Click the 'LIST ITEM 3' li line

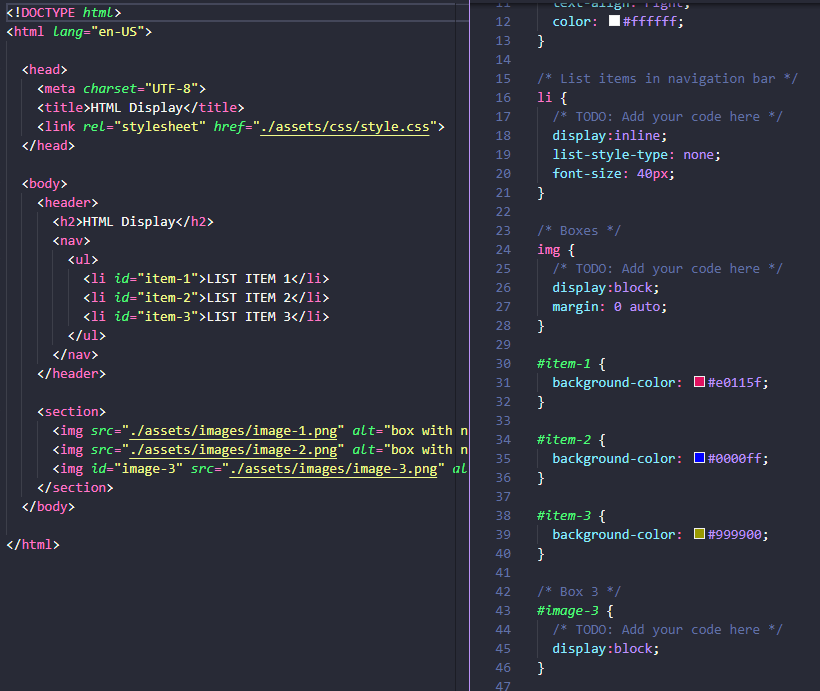click(206, 316)
